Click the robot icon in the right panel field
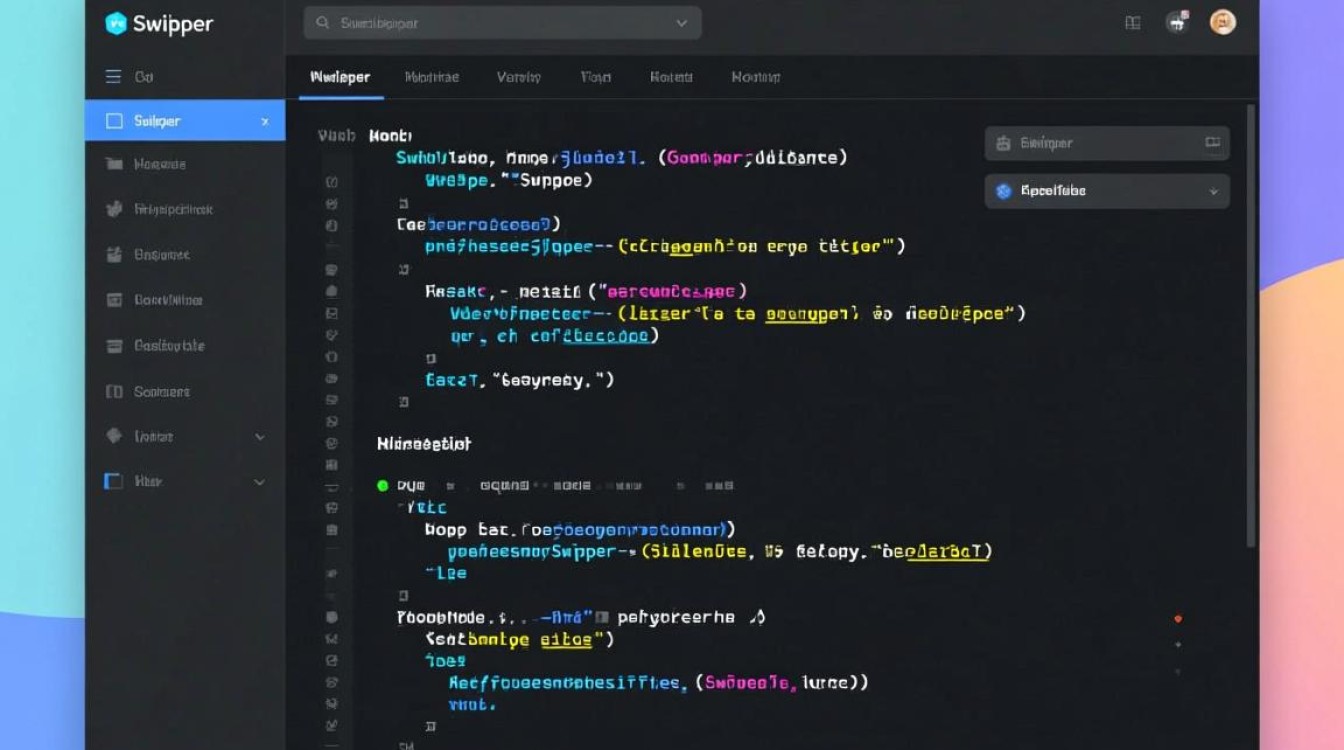This screenshot has width=1344, height=750. tap(1003, 143)
